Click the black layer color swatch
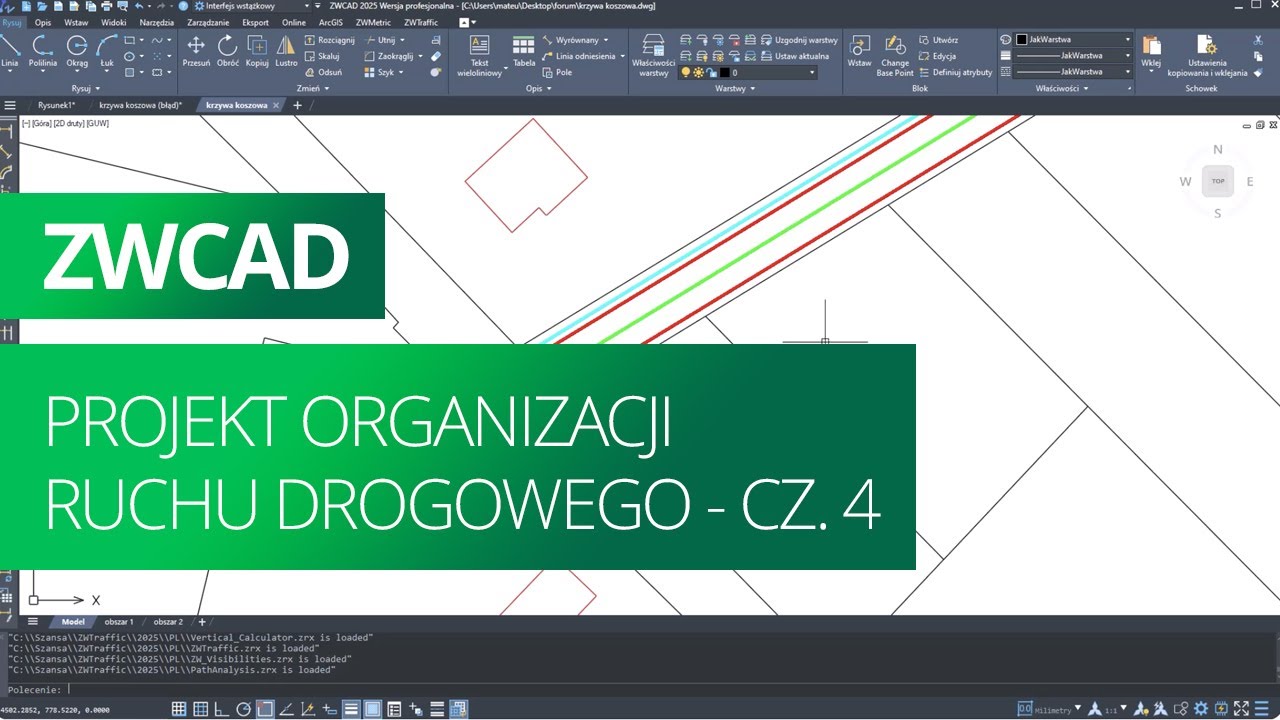 click(724, 72)
